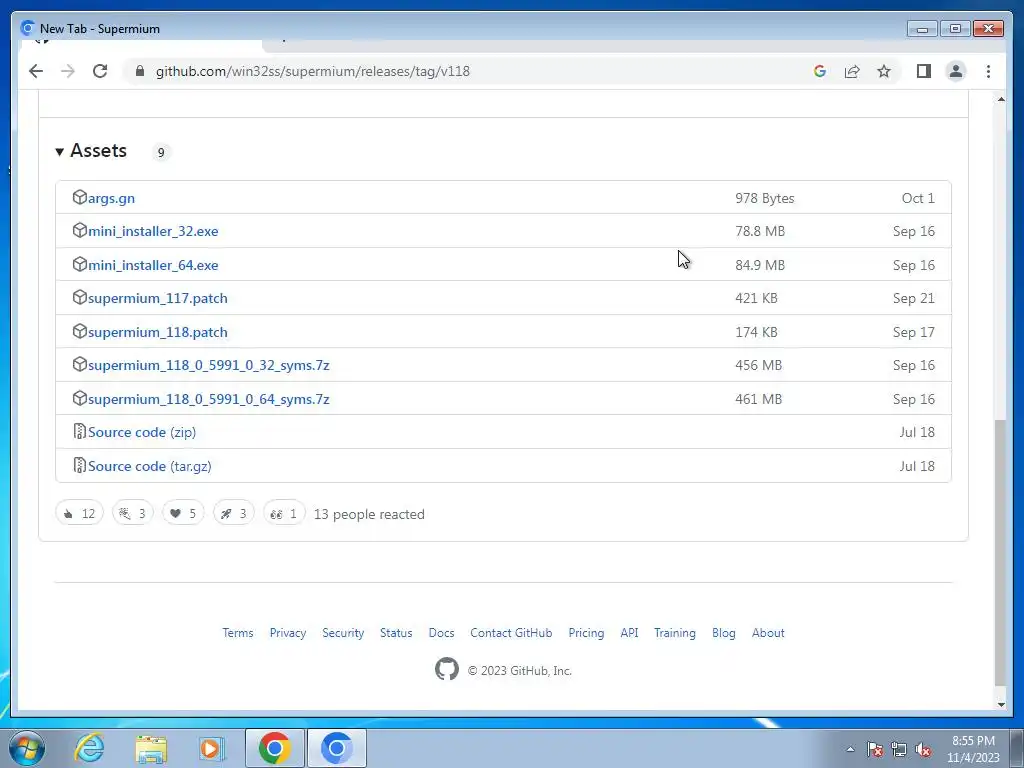Toggle the hooray reaction with 3
Image resolution: width=1024 pixels, height=768 pixels.
click(133, 513)
